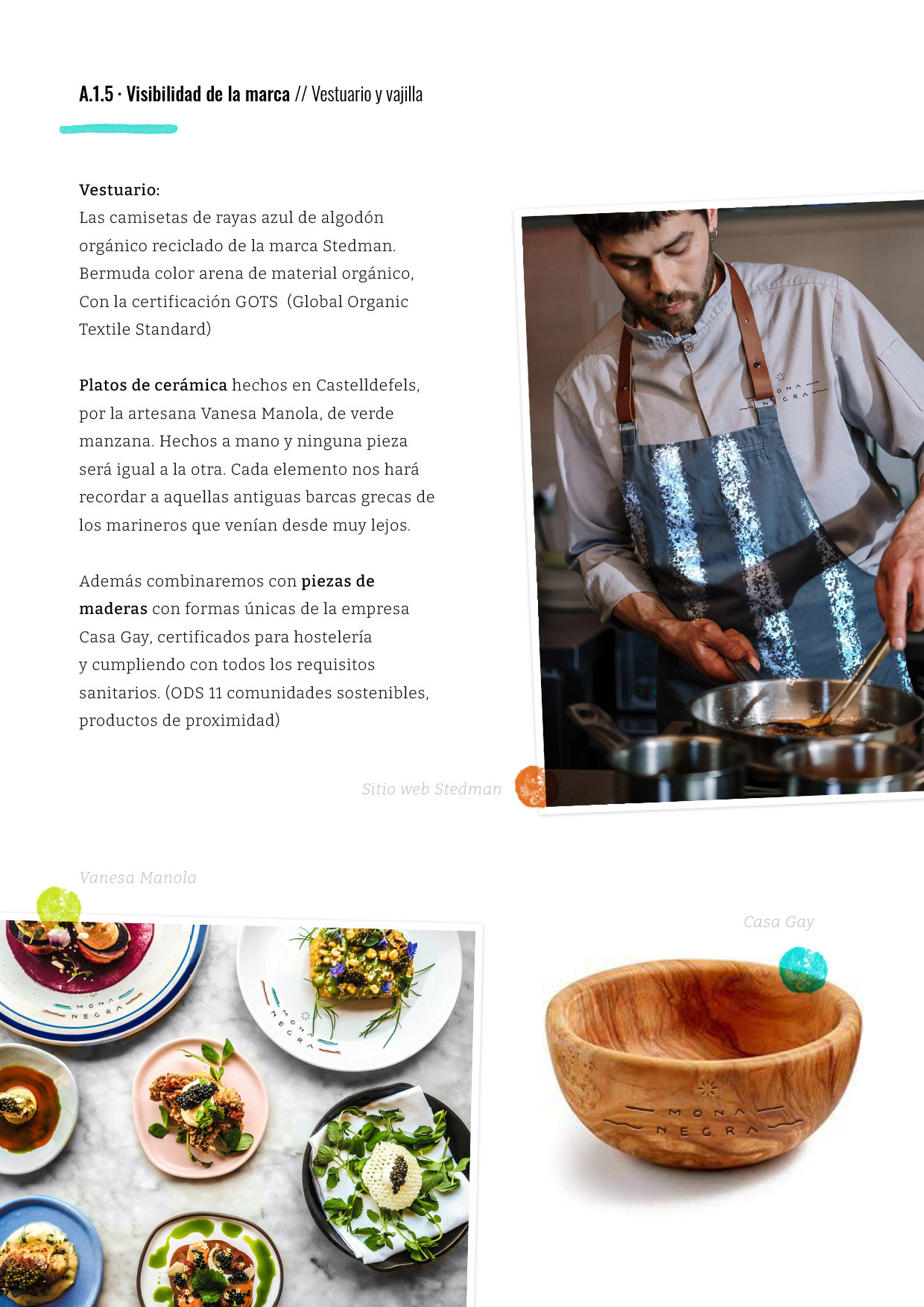
Task: Select the ceramic plates photo
Action: coord(237,1110)
